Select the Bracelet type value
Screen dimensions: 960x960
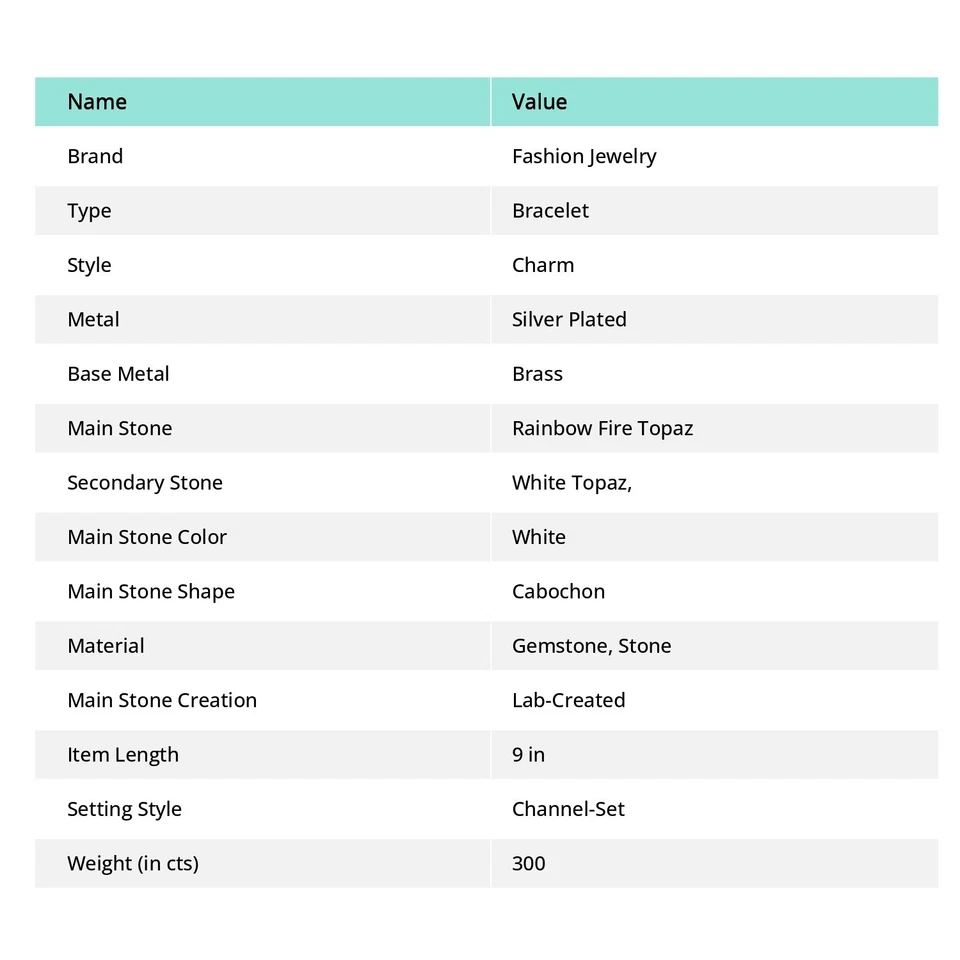tap(550, 211)
